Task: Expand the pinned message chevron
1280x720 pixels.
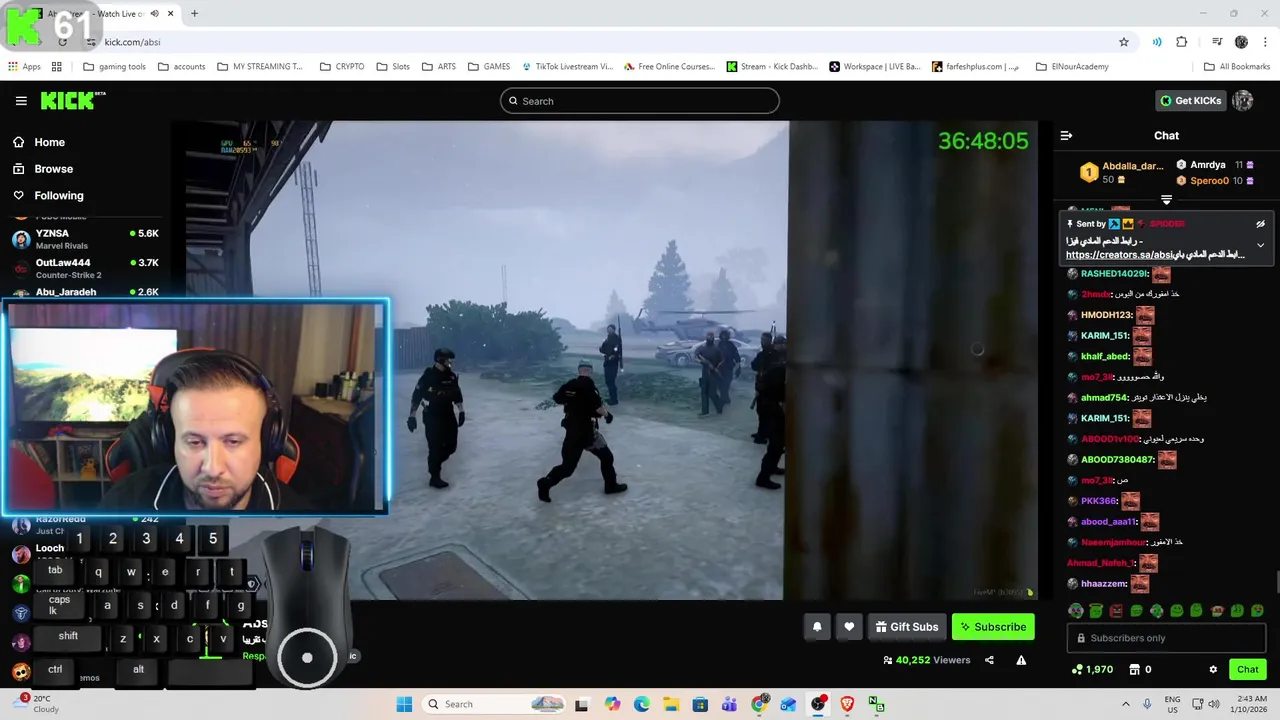Action: pyautogui.click(x=1260, y=245)
